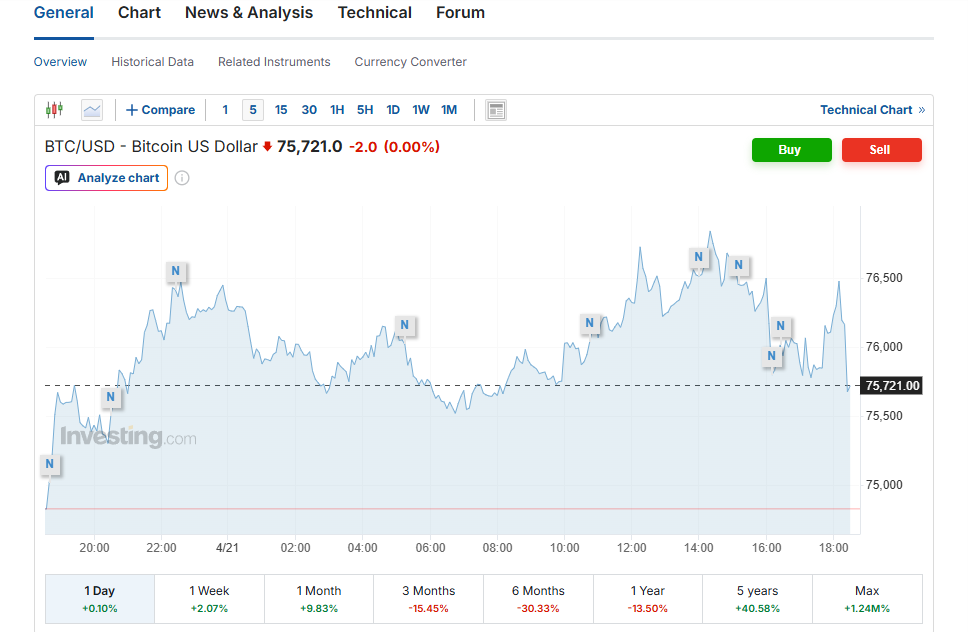The width and height of the screenshot is (968, 632).
Task: Open the Historical Data sub-tab
Action: [x=152, y=62]
